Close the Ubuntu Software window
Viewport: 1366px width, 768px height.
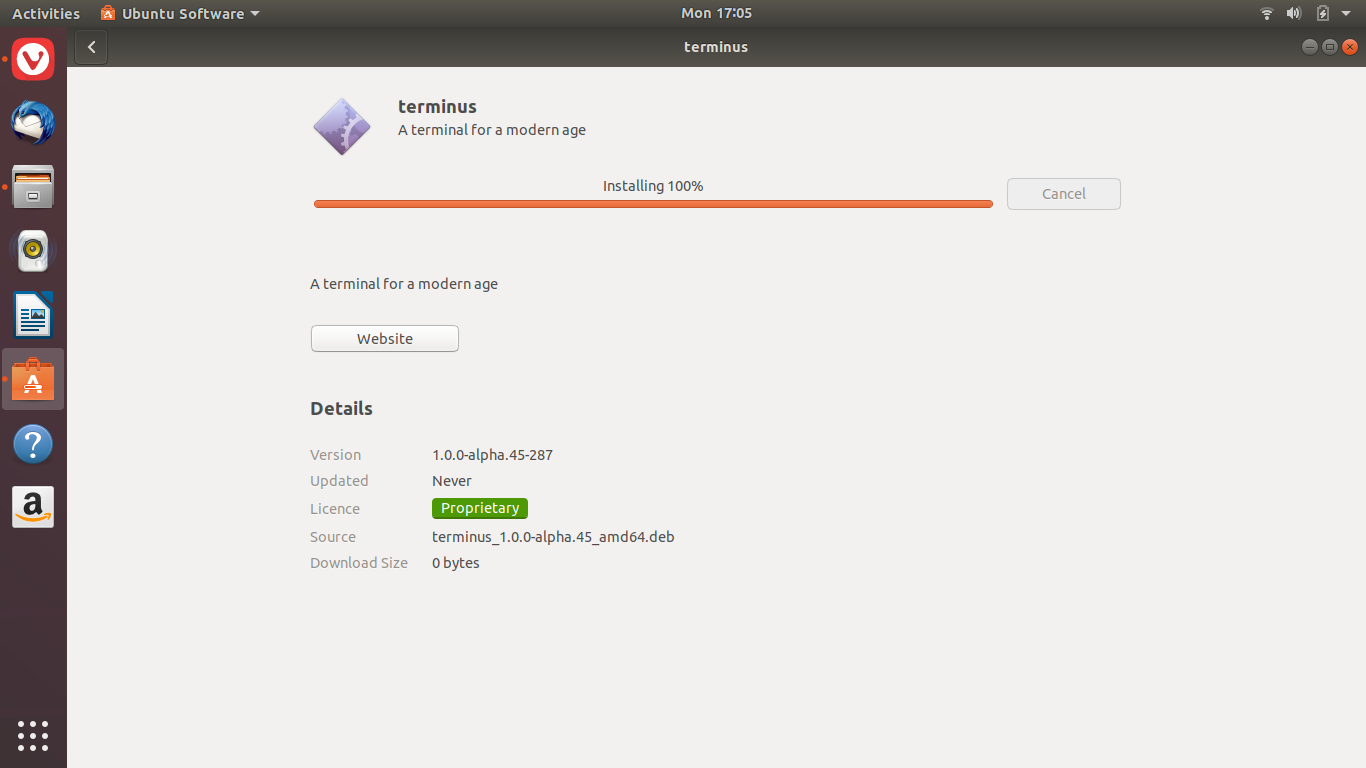[x=1349, y=47]
